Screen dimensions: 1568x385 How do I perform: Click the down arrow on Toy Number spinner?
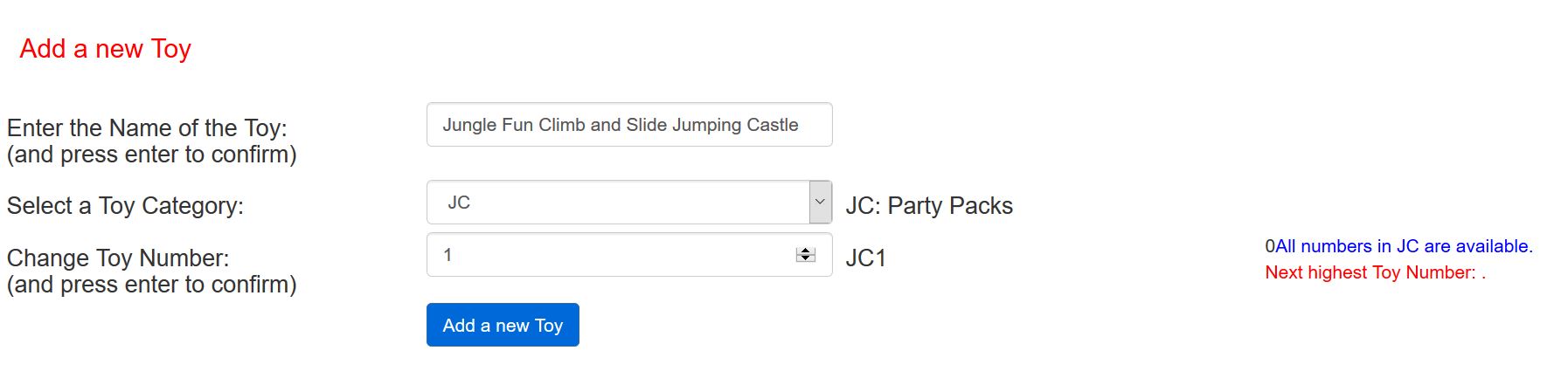[806, 258]
